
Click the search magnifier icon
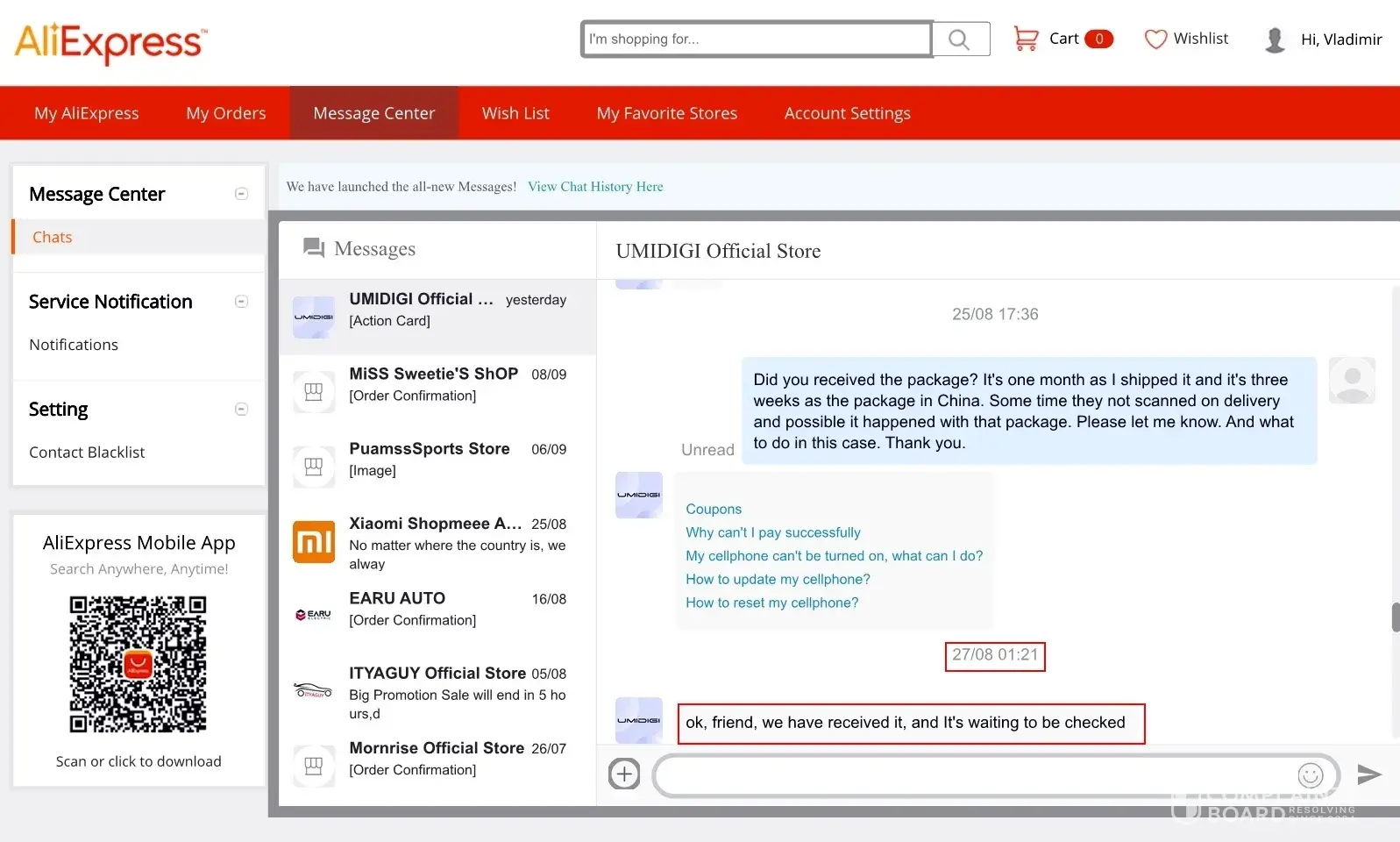coord(959,39)
